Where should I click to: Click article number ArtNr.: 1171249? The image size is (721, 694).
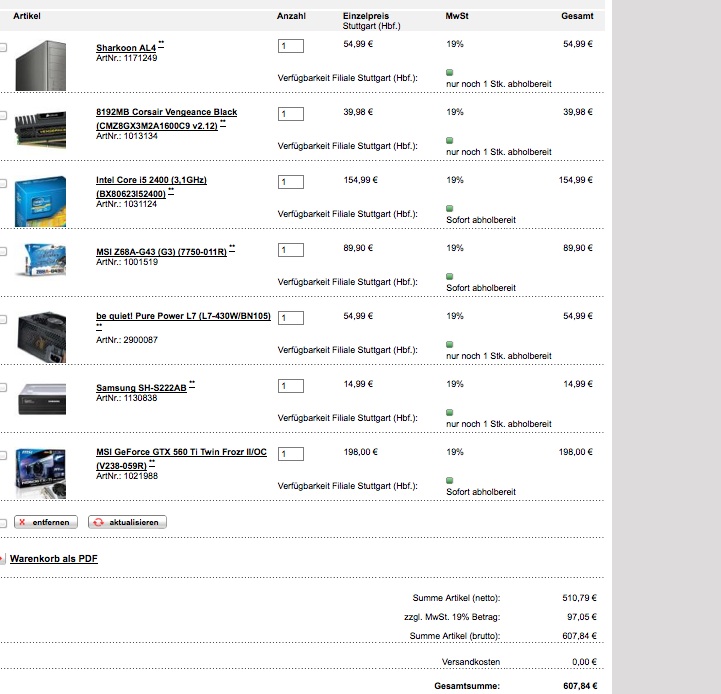(126, 58)
